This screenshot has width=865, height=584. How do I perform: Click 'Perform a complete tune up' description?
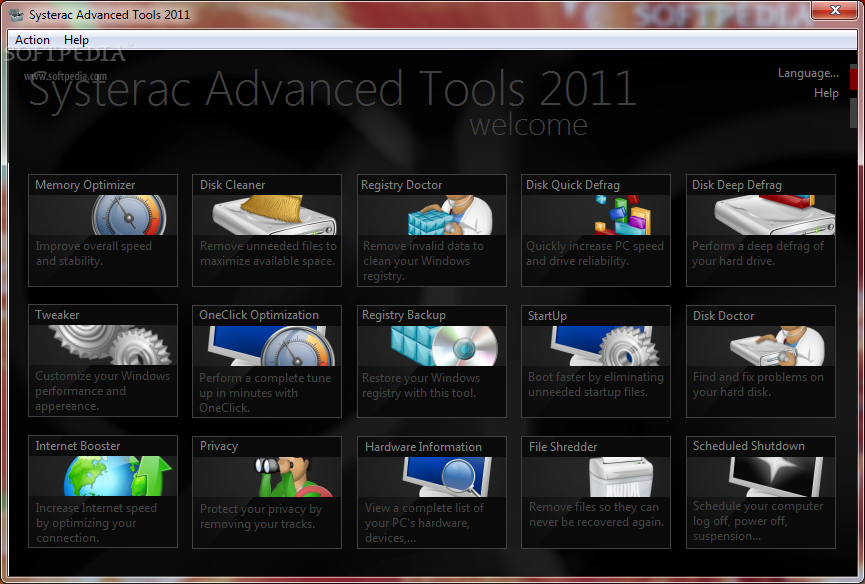[265, 393]
